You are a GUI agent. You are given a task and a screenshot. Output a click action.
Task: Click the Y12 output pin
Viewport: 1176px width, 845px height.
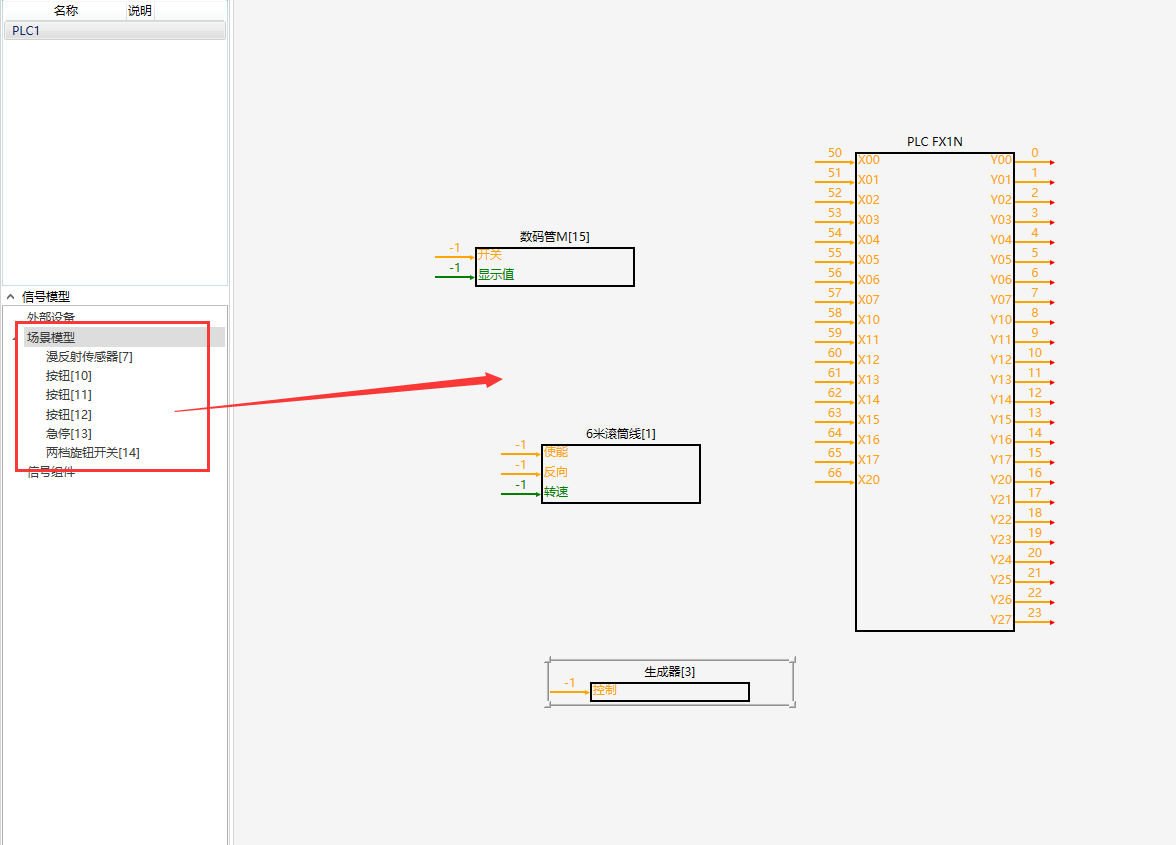1001,360
